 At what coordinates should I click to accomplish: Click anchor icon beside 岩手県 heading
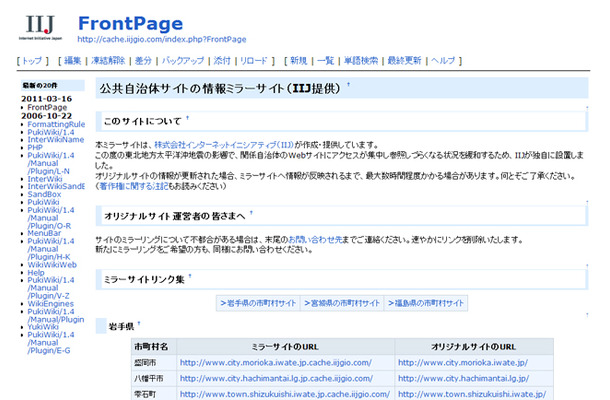(139, 323)
